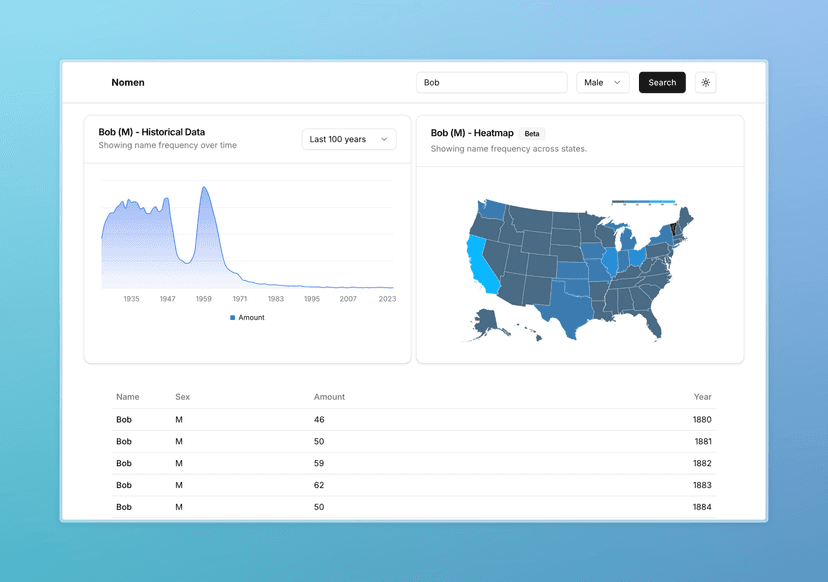
Task: Click the 1959 peak on the area chart
Action: [x=204, y=190]
